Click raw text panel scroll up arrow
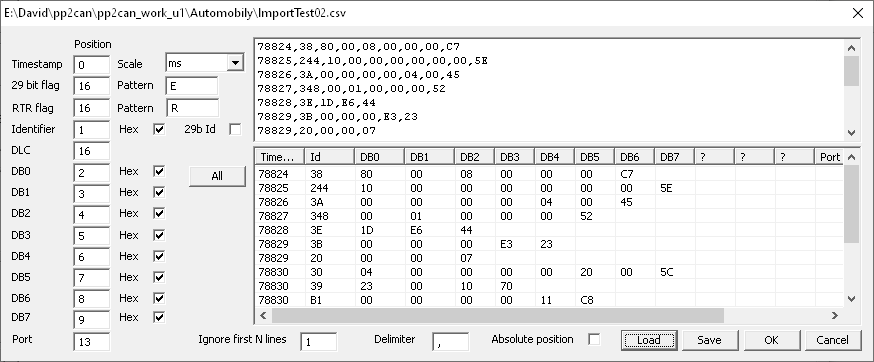The height and width of the screenshot is (362, 874). 851,48
